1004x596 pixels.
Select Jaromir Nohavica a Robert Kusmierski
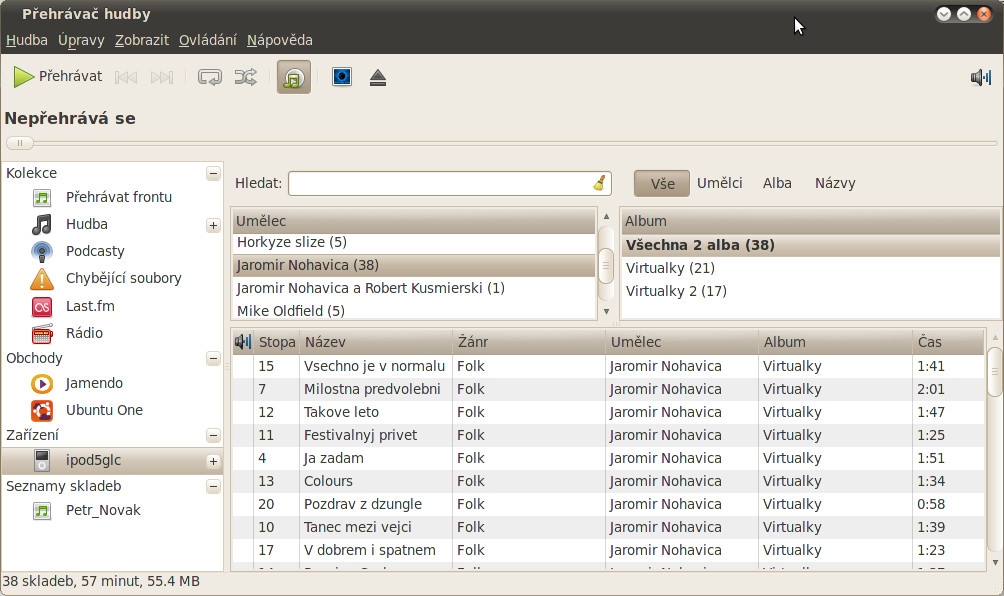coord(414,288)
